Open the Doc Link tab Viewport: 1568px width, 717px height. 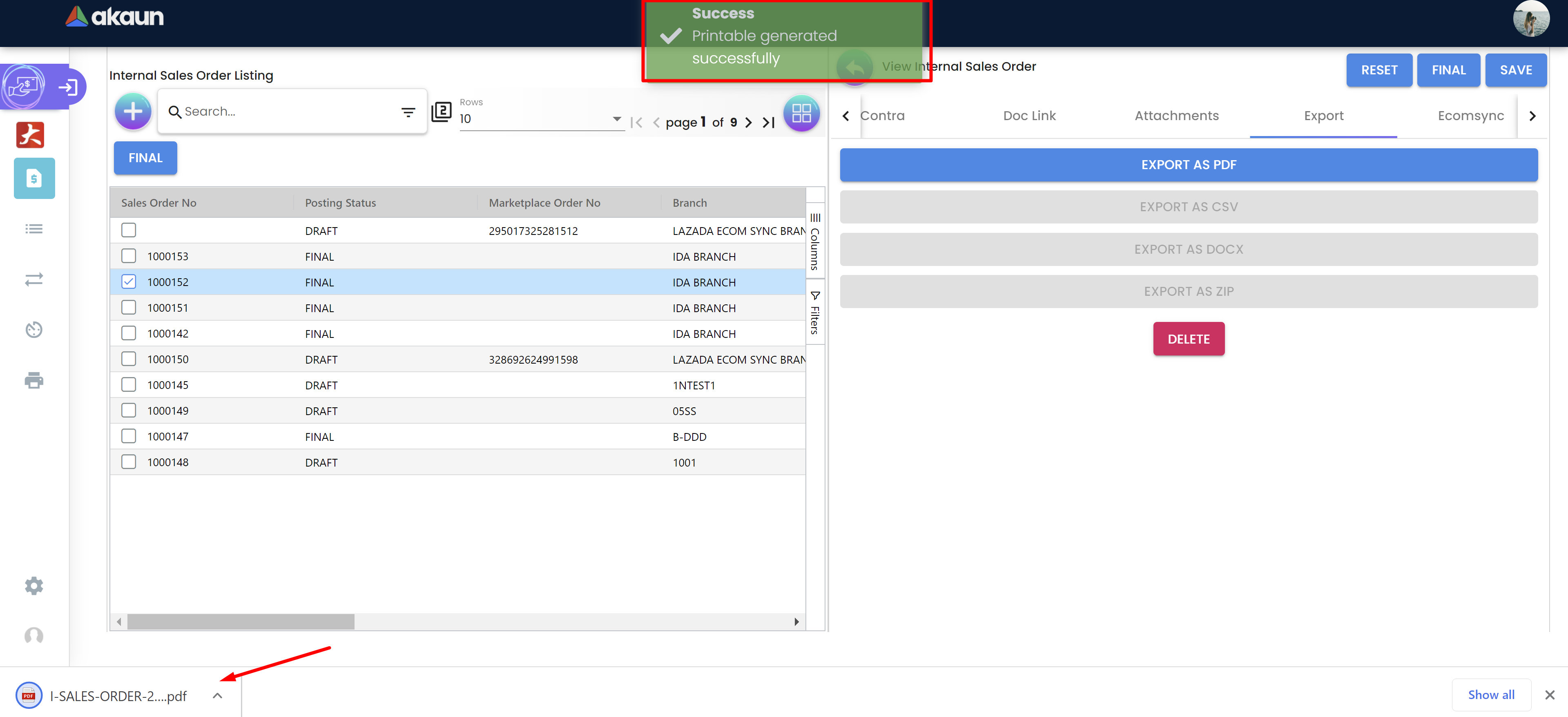click(1029, 116)
